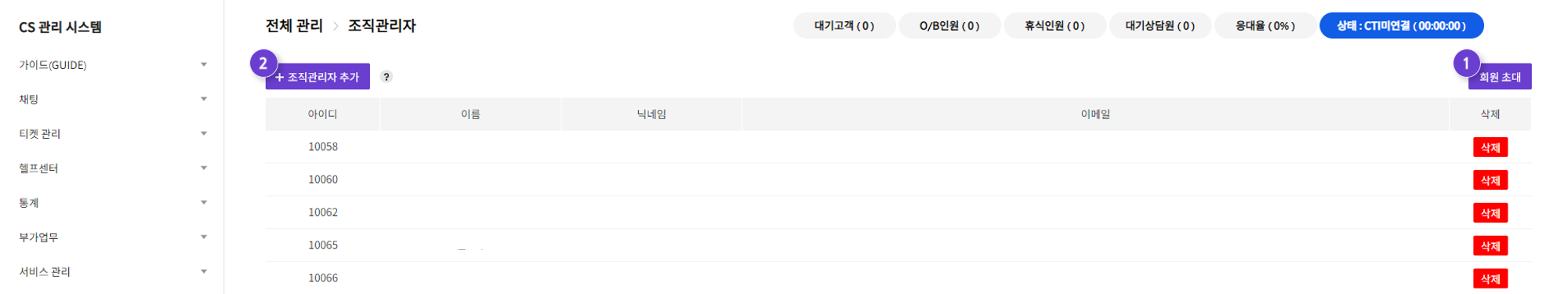Click the O/B인원 (0) status pill

pos(949,26)
